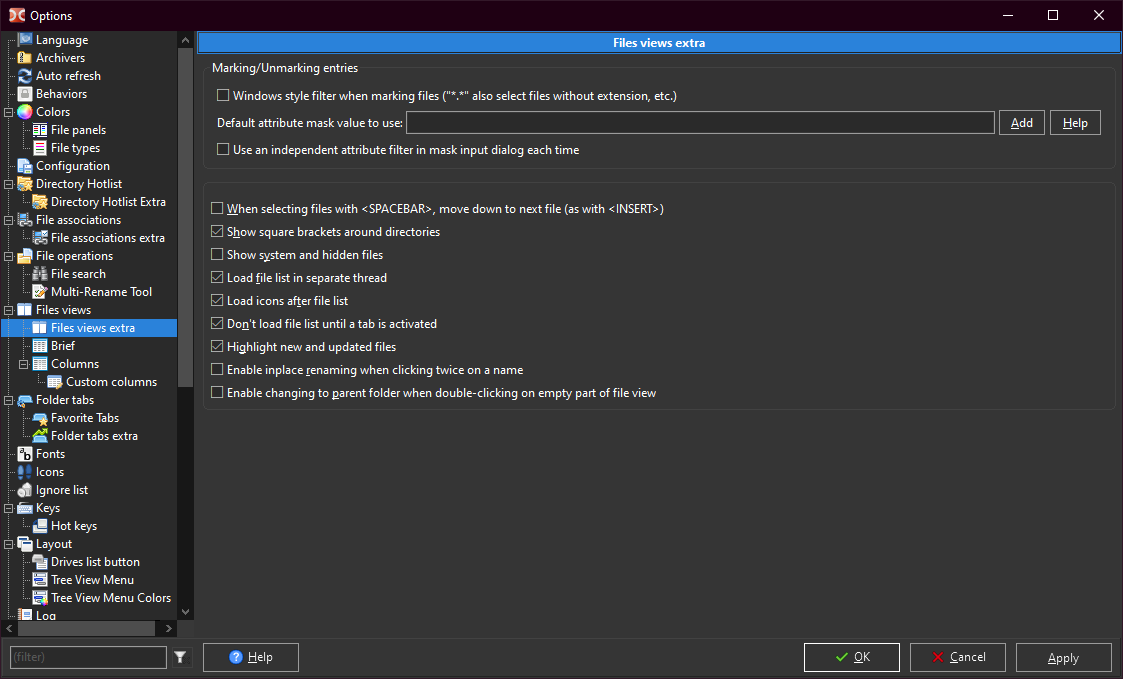Screen dimensions: 1123x679
Task: Select Hot keys in options tree
Action: click(x=73, y=526)
